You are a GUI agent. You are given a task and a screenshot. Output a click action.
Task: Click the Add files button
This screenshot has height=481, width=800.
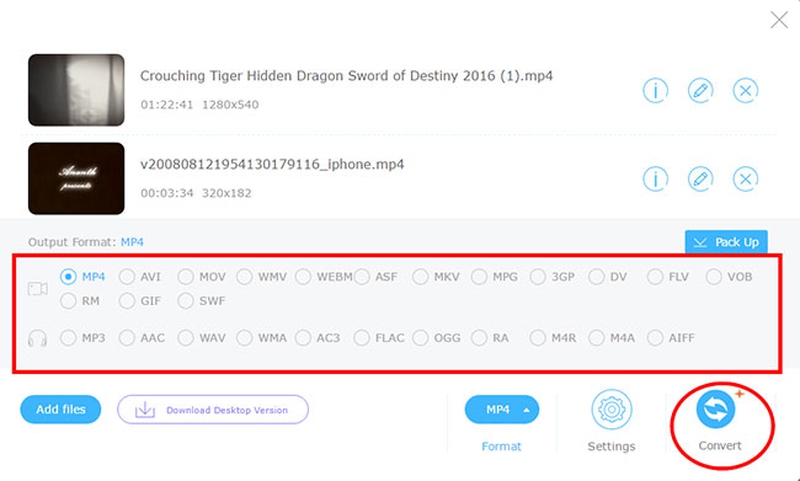(61, 409)
